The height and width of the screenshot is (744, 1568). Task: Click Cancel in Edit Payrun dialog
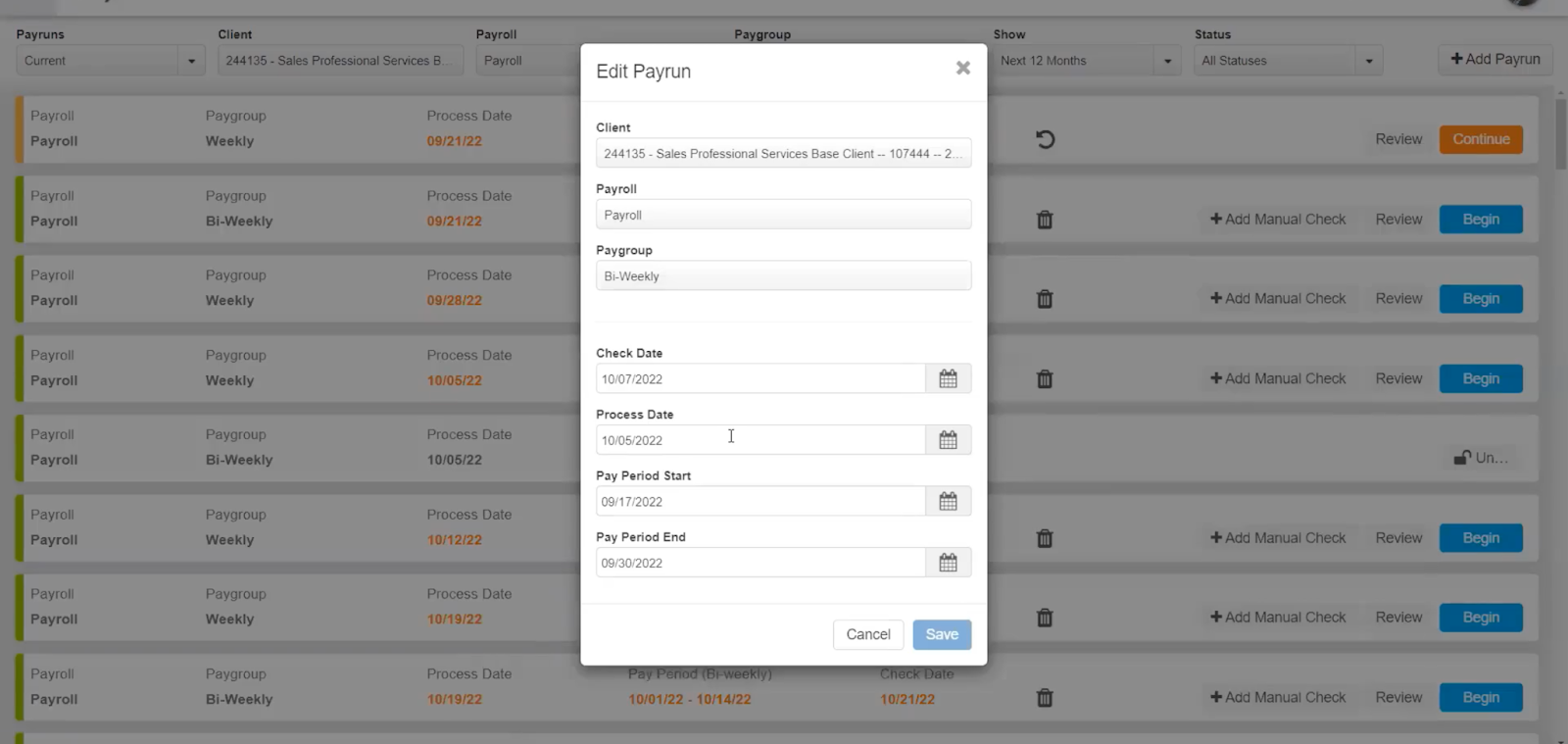pyautogui.click(x=868, y=634)
